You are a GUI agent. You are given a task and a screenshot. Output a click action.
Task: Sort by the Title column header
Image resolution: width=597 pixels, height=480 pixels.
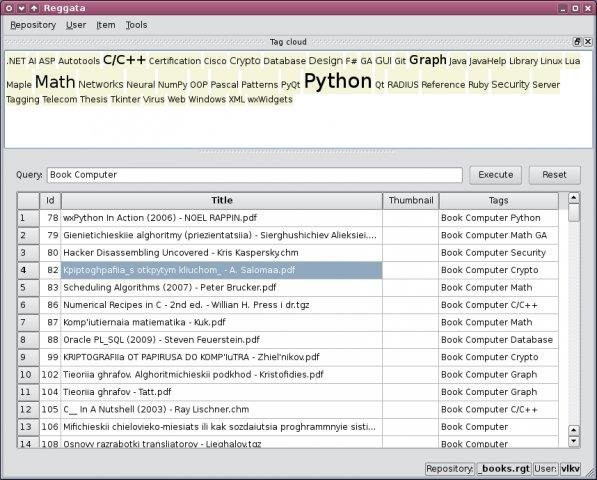(x=222, y=201)
